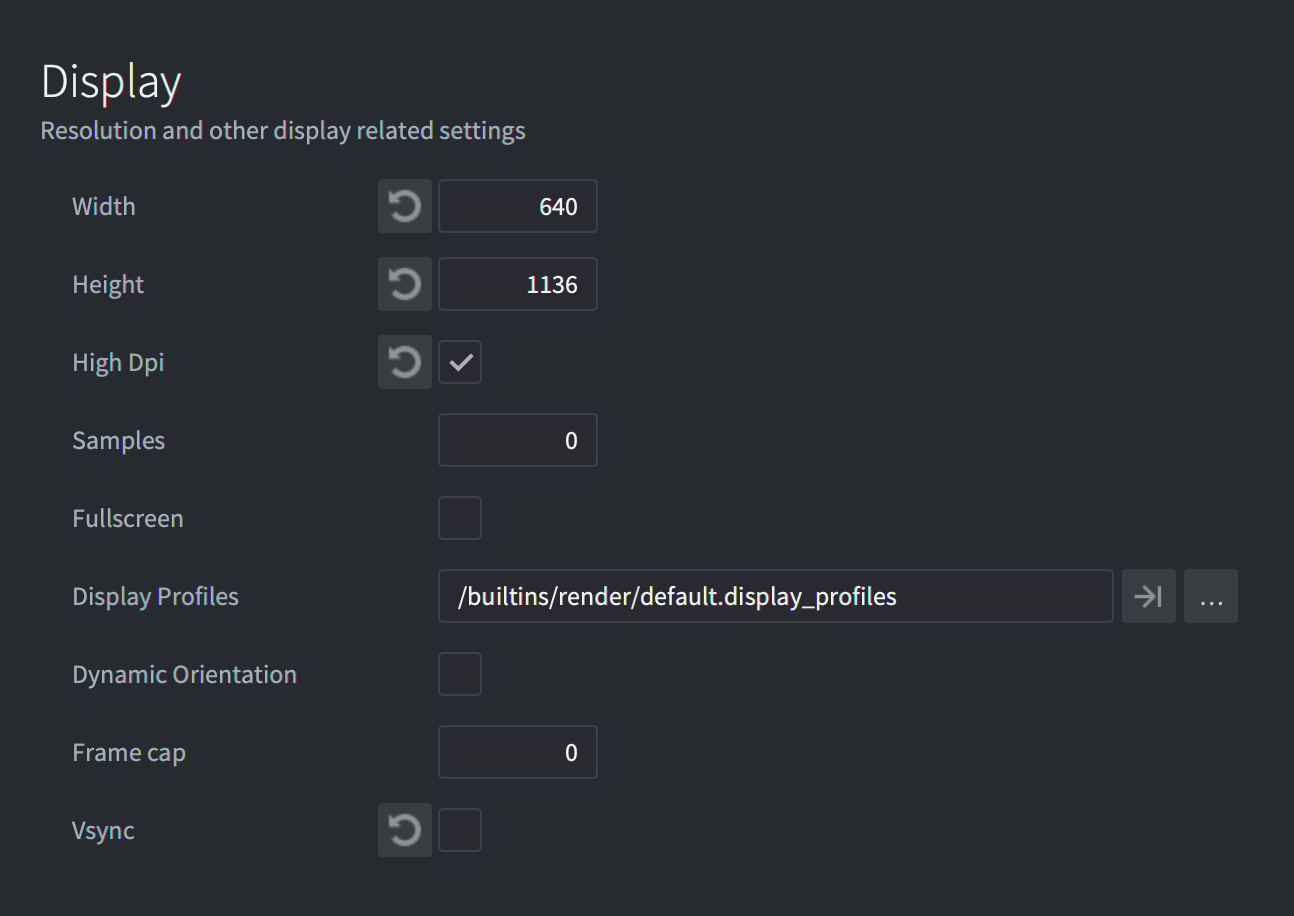Screen dimensions: 1294x916
Task: Enable the Fullscreen checkbox
Action: point(460,518)
